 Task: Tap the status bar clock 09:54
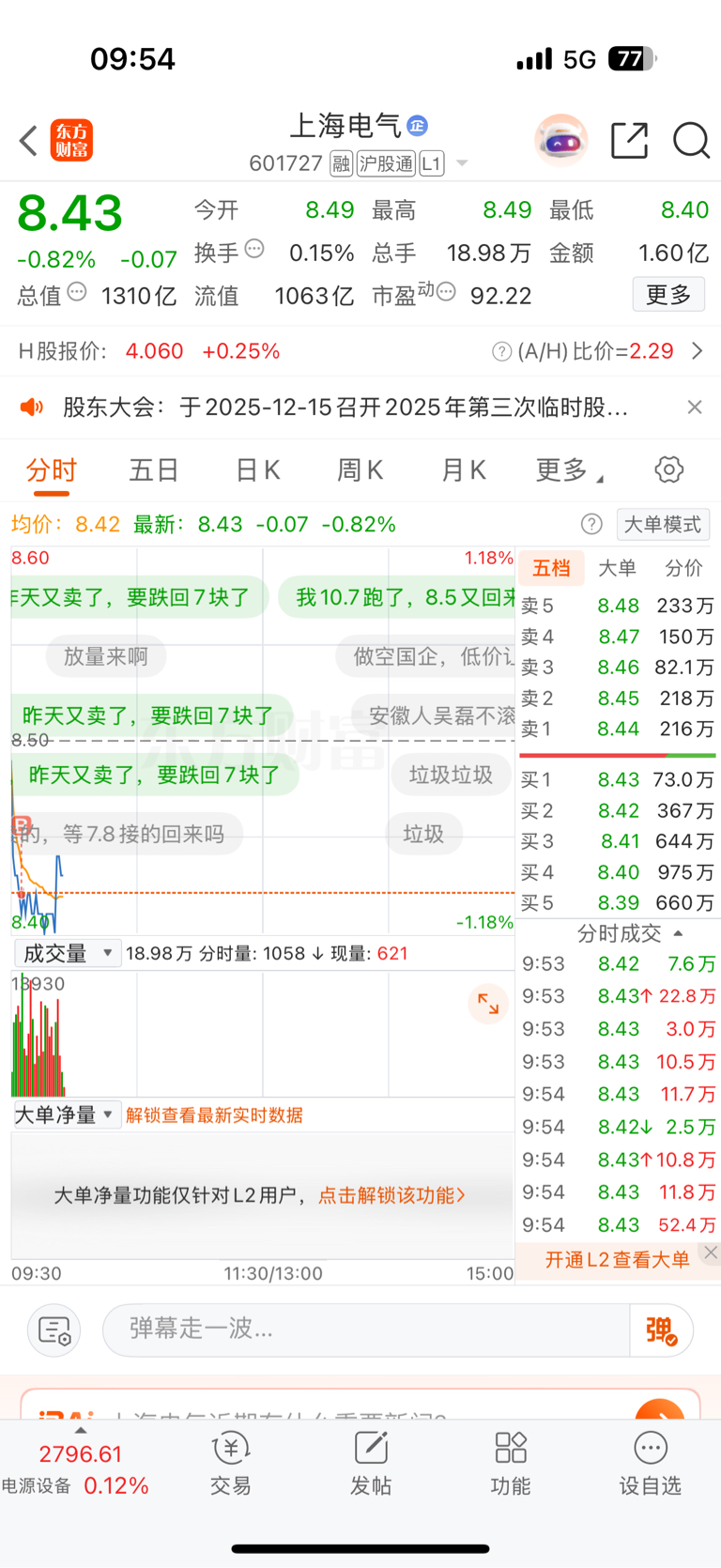(132, 59)
